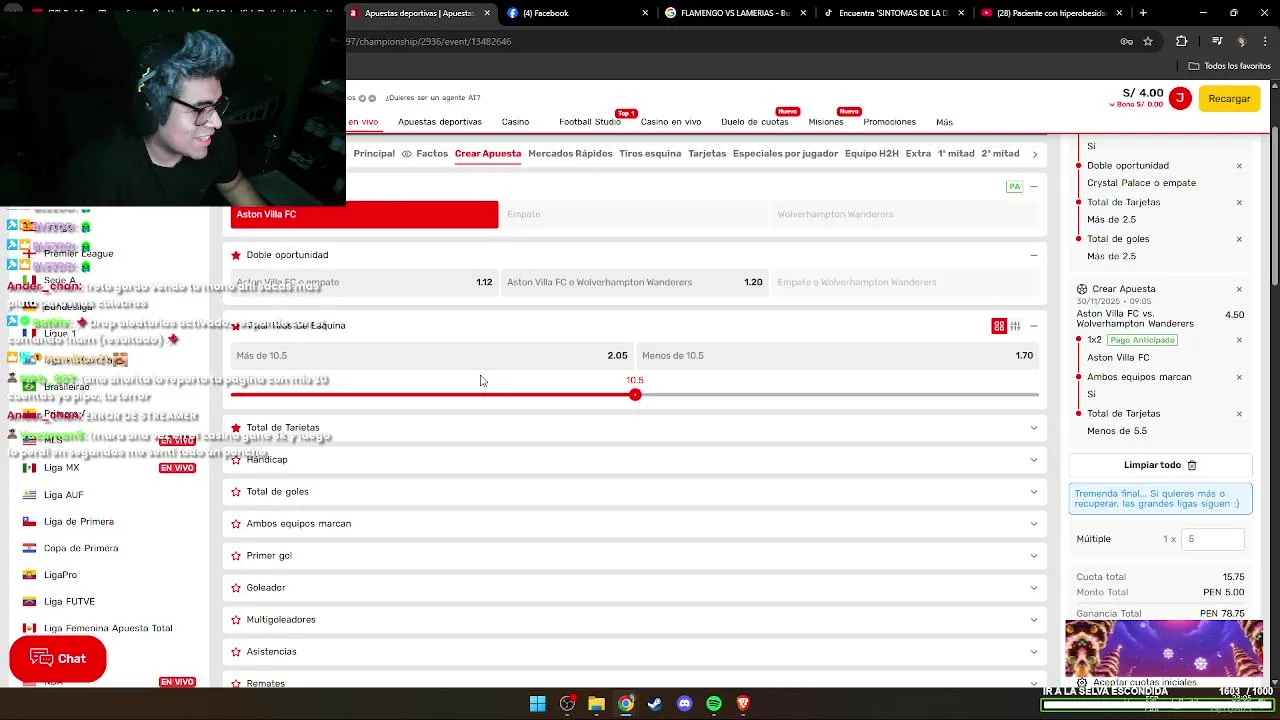The width and height of the screenshot is (1280, 720).
Task: Remove Ambos equipos marcan from bet slip
Action: click(1239, 377)
